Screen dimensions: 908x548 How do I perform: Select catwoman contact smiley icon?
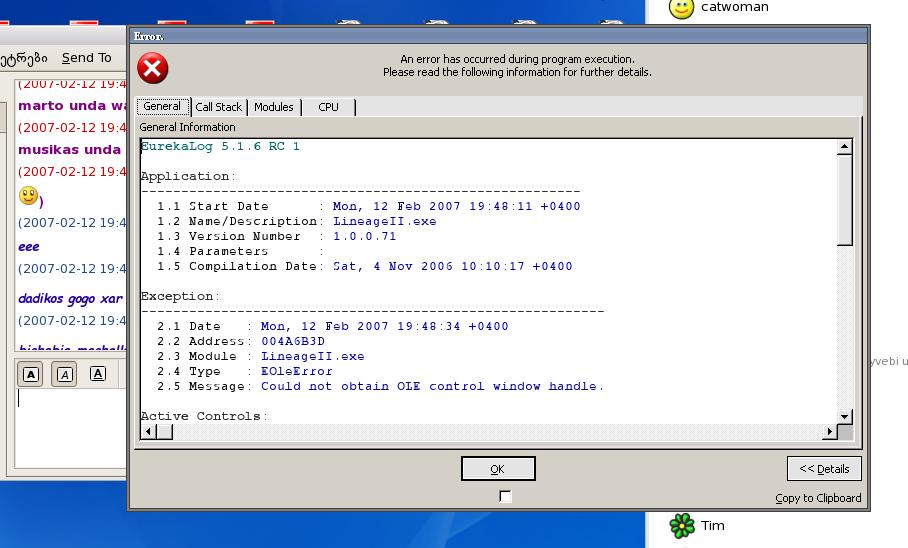(681, 8)
